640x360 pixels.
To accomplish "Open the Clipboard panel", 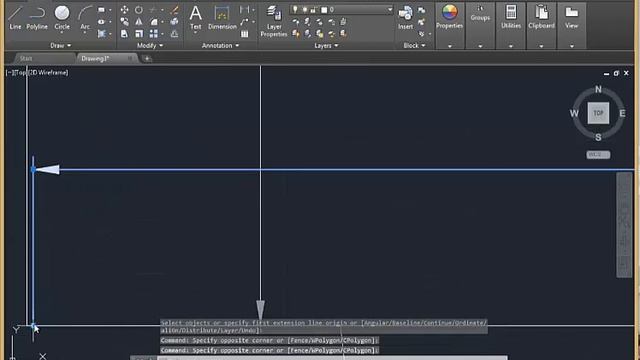I will [541, 25].
